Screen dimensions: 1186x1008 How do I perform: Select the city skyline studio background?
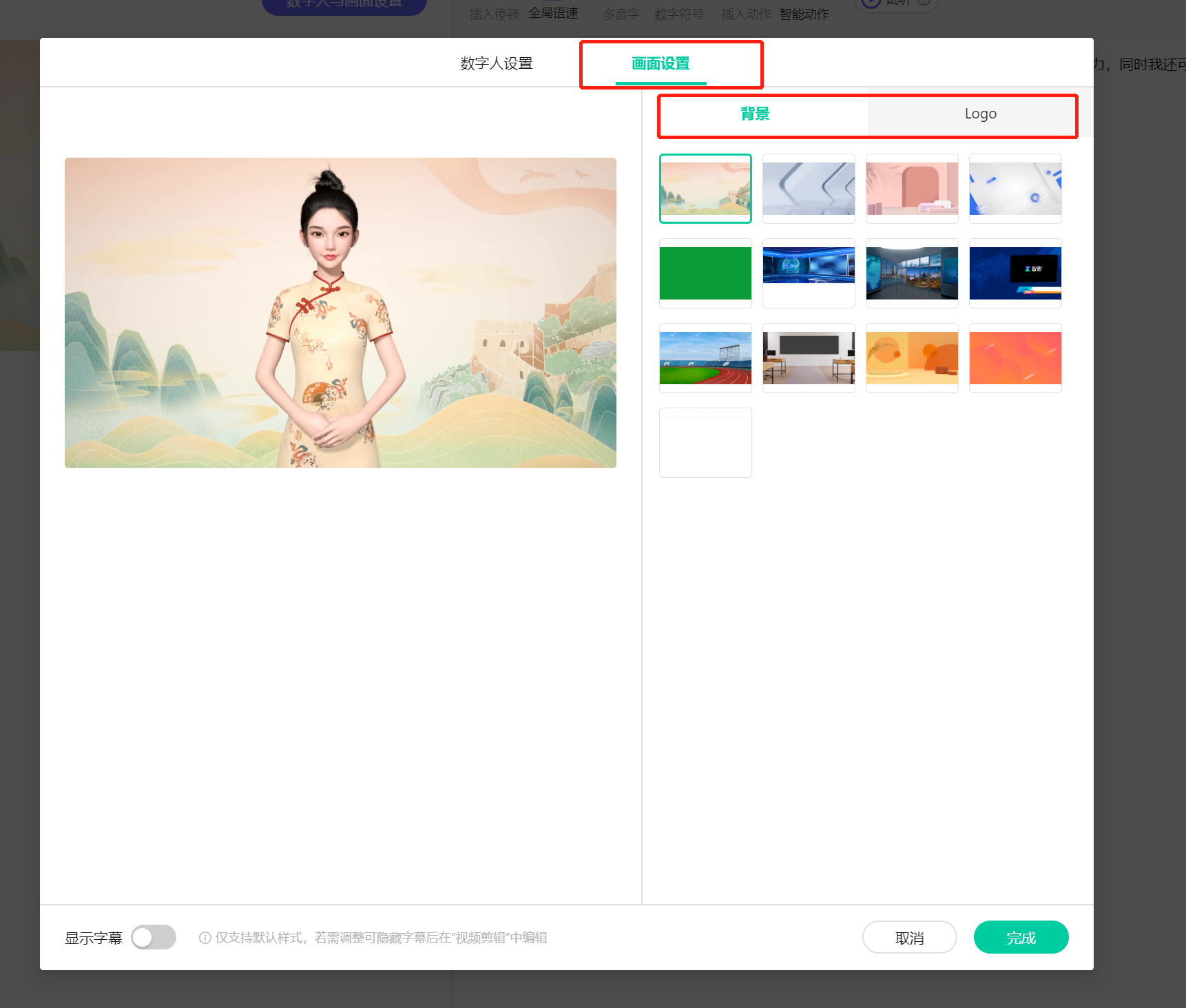tap(912, 273)
